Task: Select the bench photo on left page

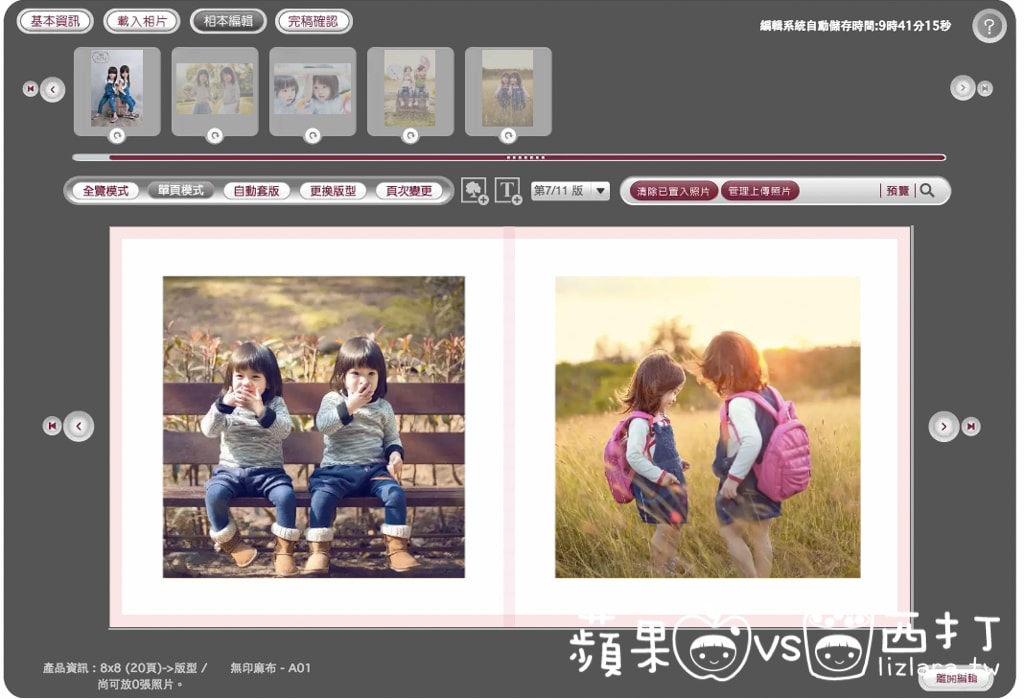Action: (313, 427)
